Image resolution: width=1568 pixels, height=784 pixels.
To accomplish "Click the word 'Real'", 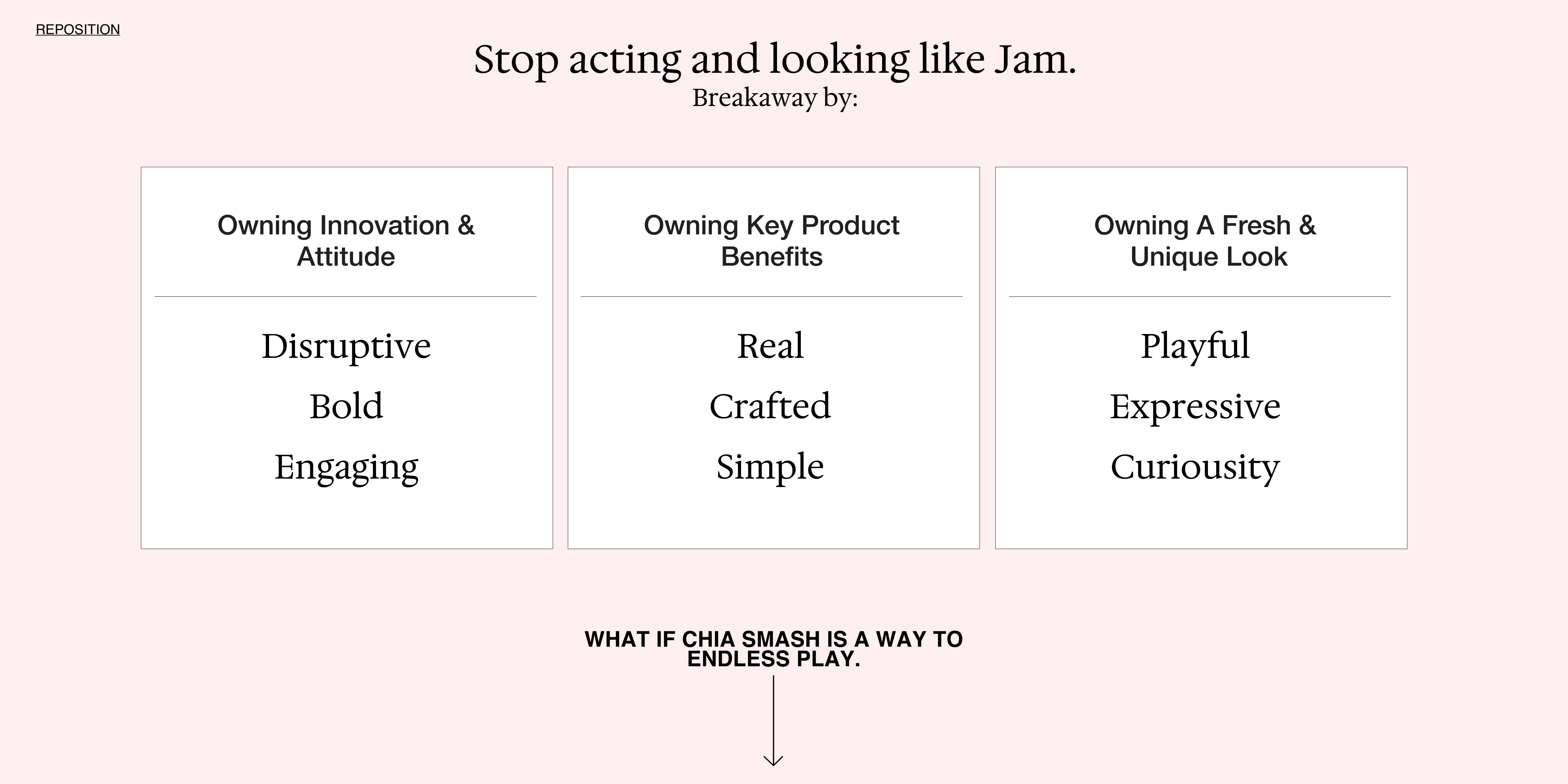I will point(770,346).
